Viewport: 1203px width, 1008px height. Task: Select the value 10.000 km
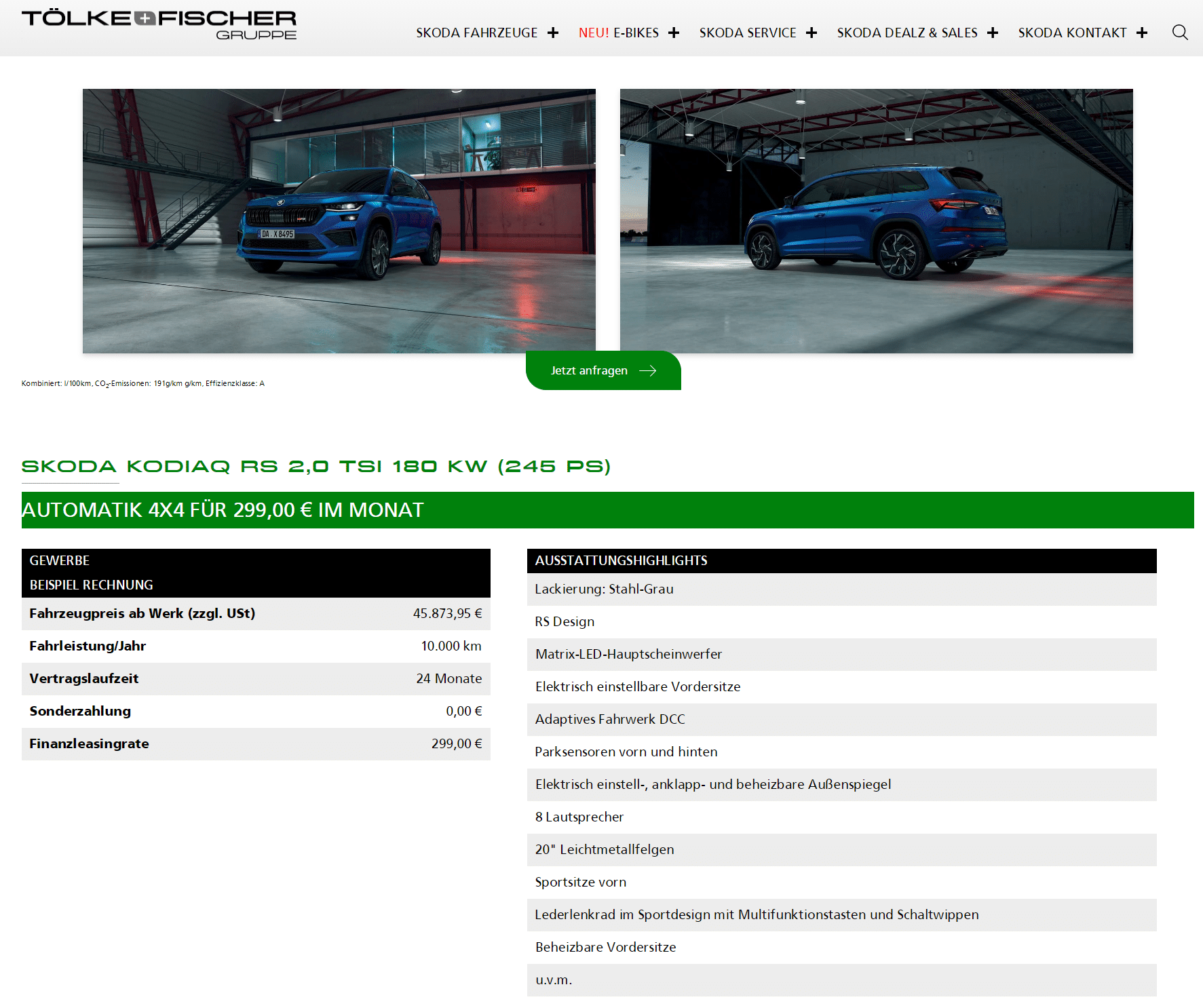[451, 646]
